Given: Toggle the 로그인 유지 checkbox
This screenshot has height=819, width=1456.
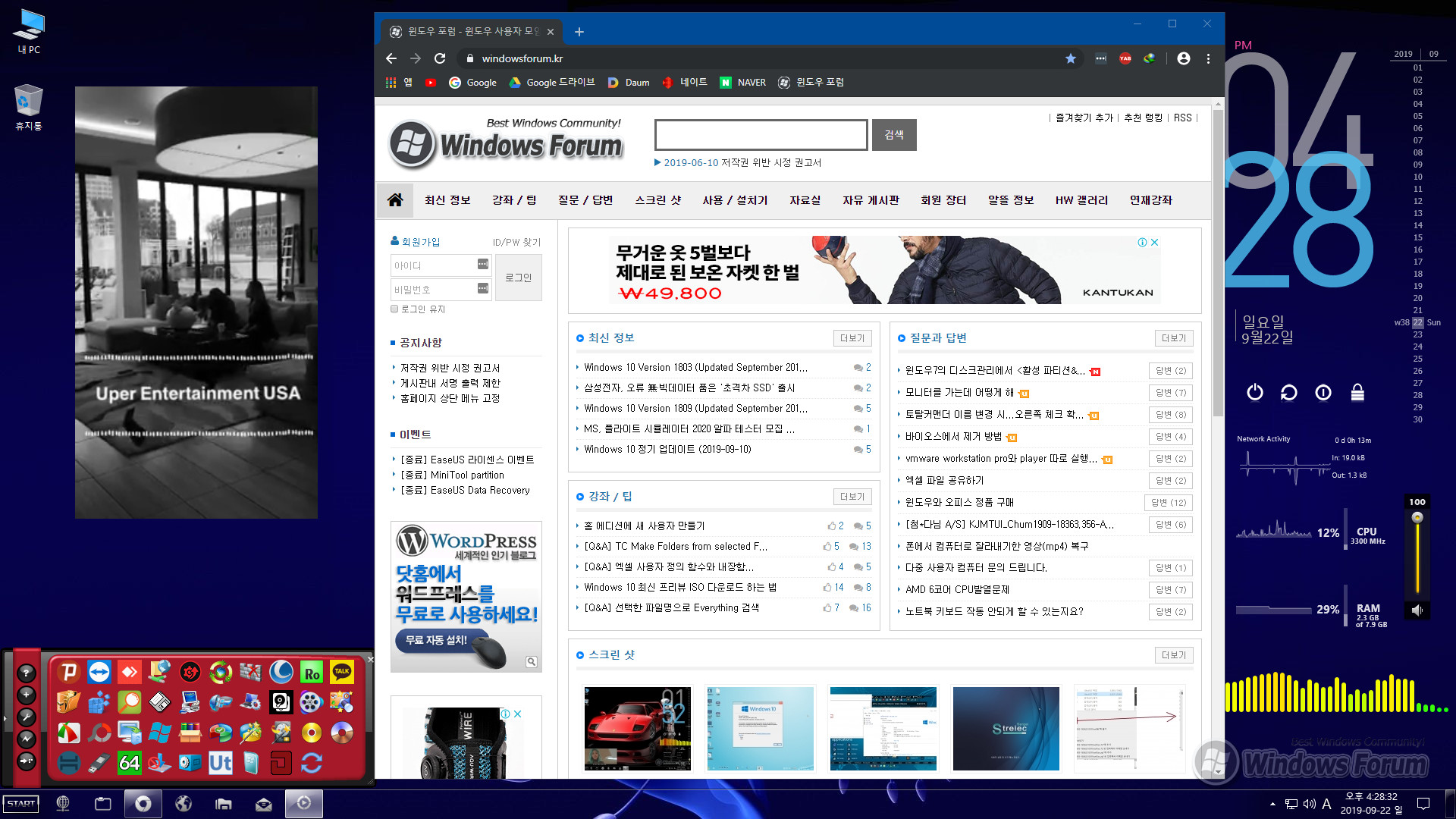Looking at the screenshot, I should [x=394, y=309].
